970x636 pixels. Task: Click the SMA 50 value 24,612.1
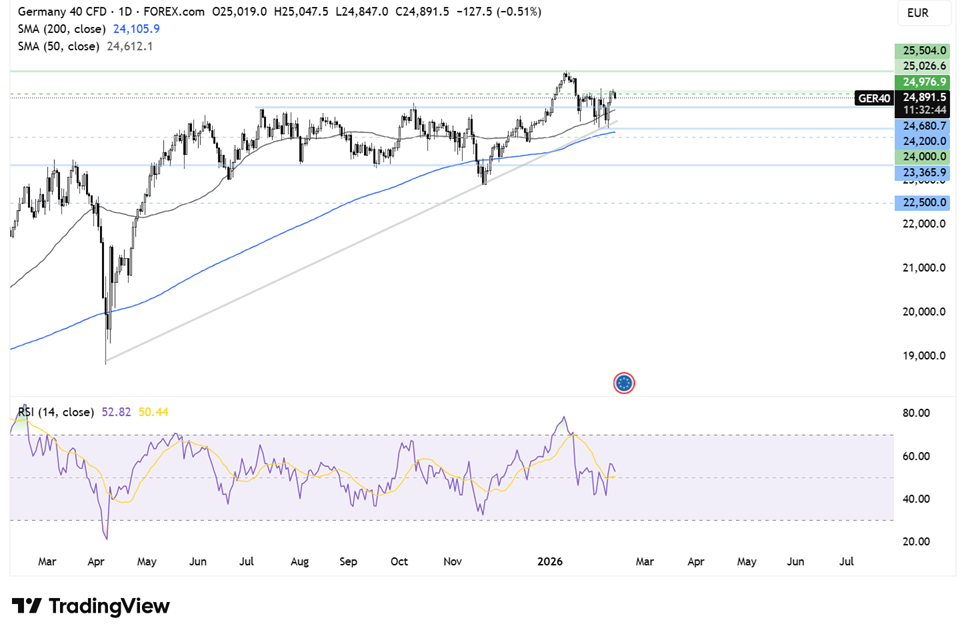tap(130, 46)
